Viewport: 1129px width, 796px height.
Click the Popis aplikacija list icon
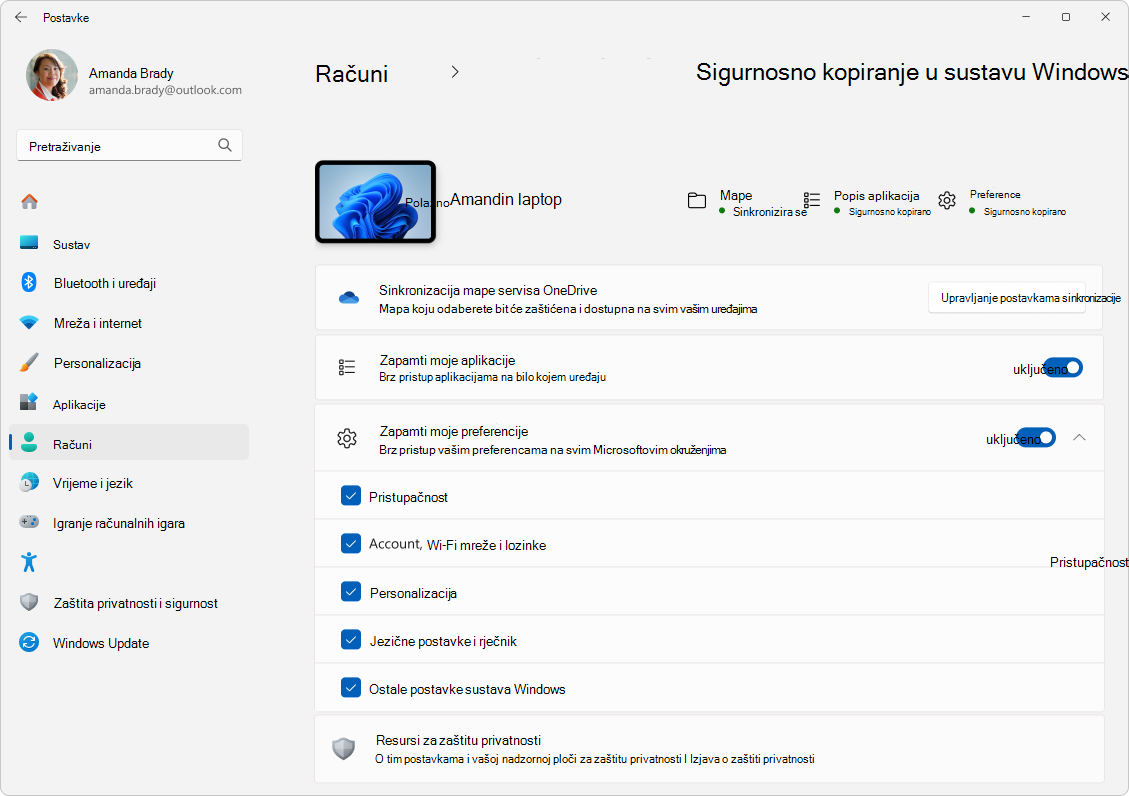point(811,200)
